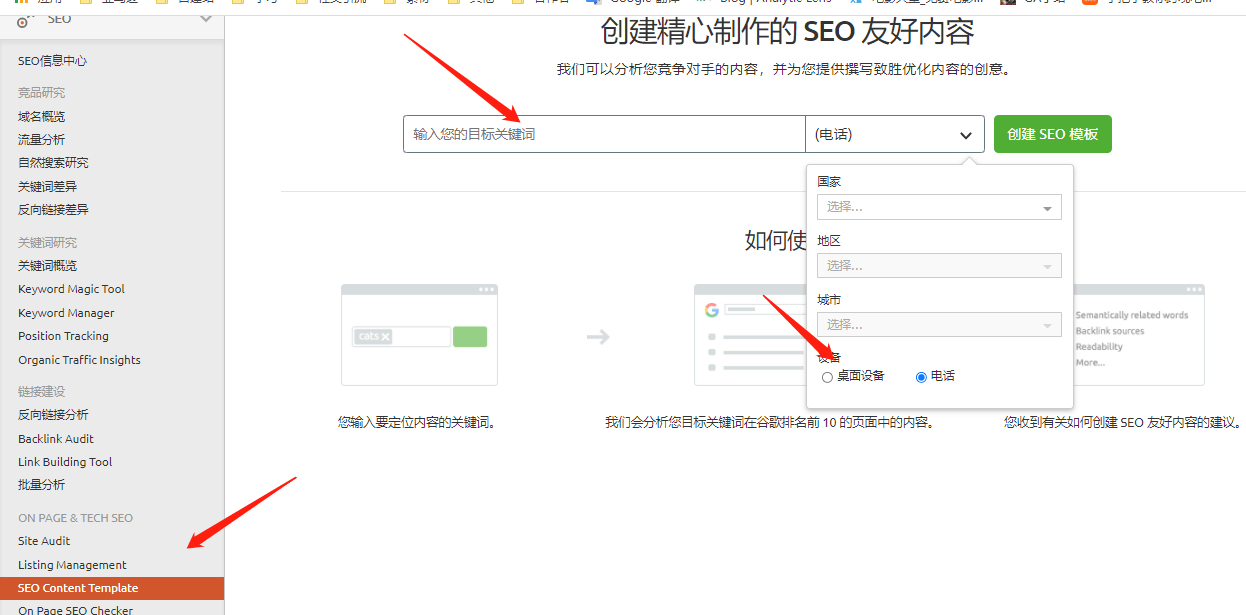Click the 地区 label in the dropdown panel
1246x615 pixels.
pyautogui.click(x=829, y=241)
